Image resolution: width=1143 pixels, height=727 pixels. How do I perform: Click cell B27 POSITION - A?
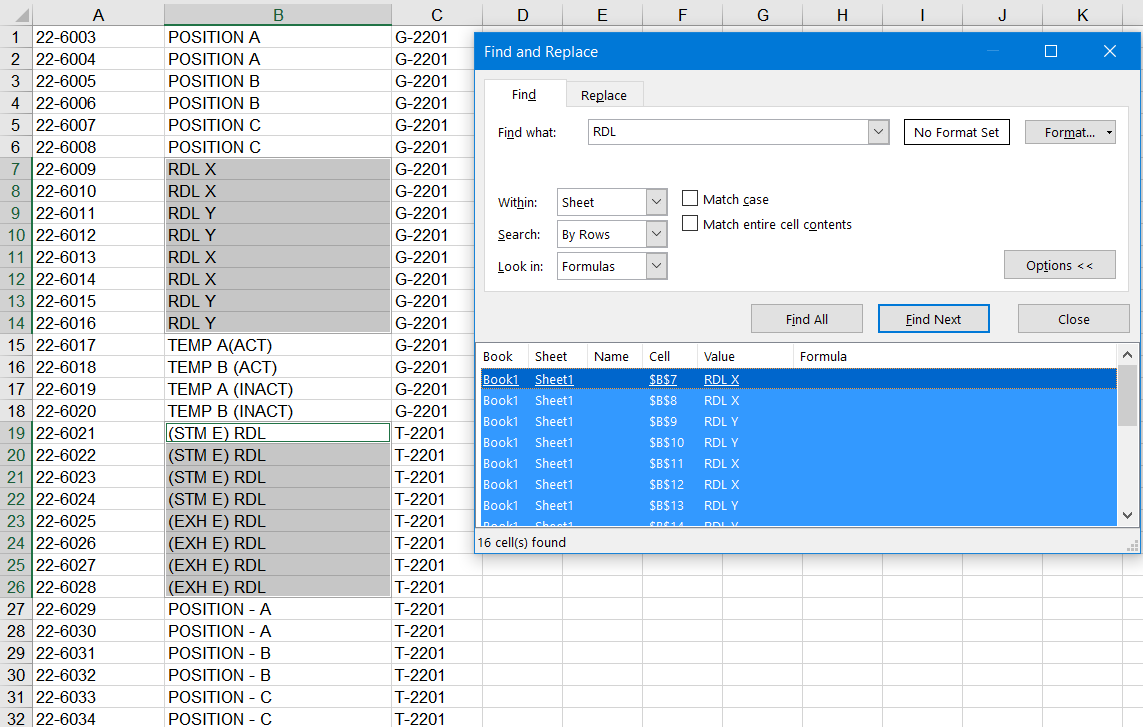tap(278, 609)
